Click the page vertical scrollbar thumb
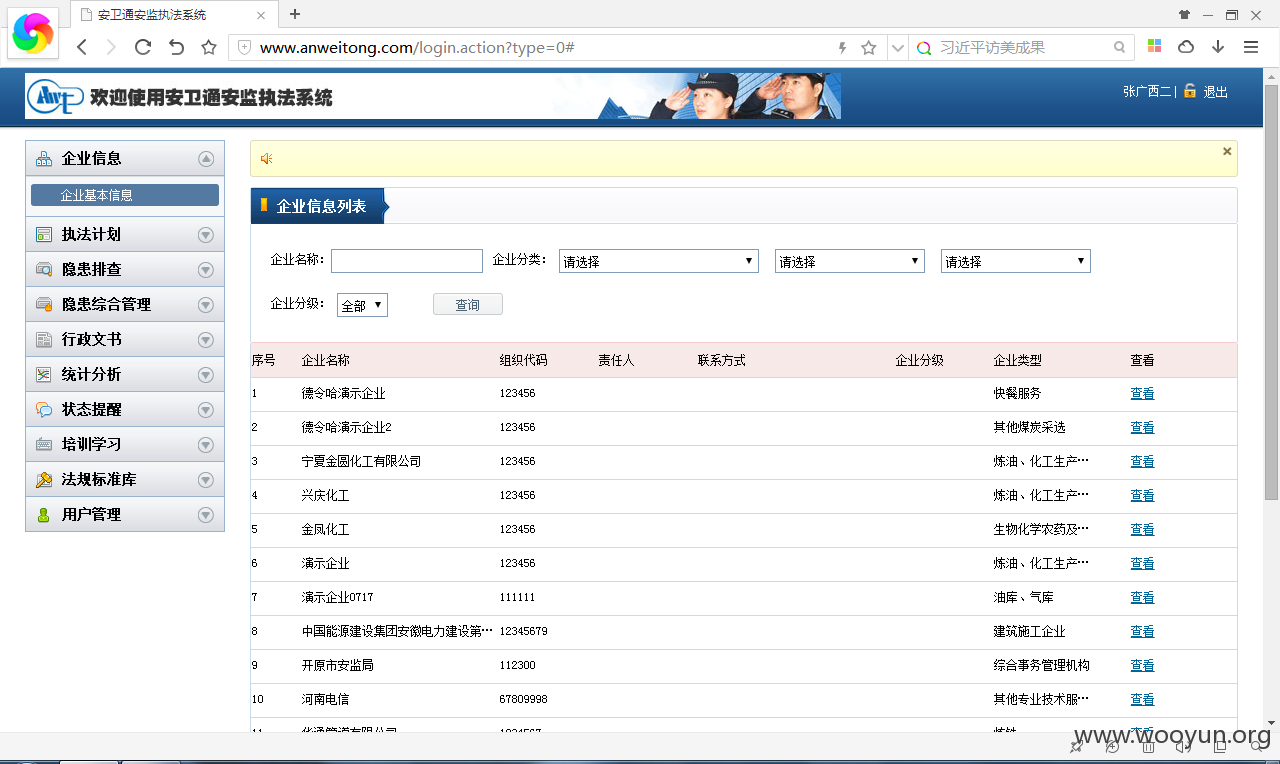Viewport: 1280px width, 764px height. [1271, 290]
